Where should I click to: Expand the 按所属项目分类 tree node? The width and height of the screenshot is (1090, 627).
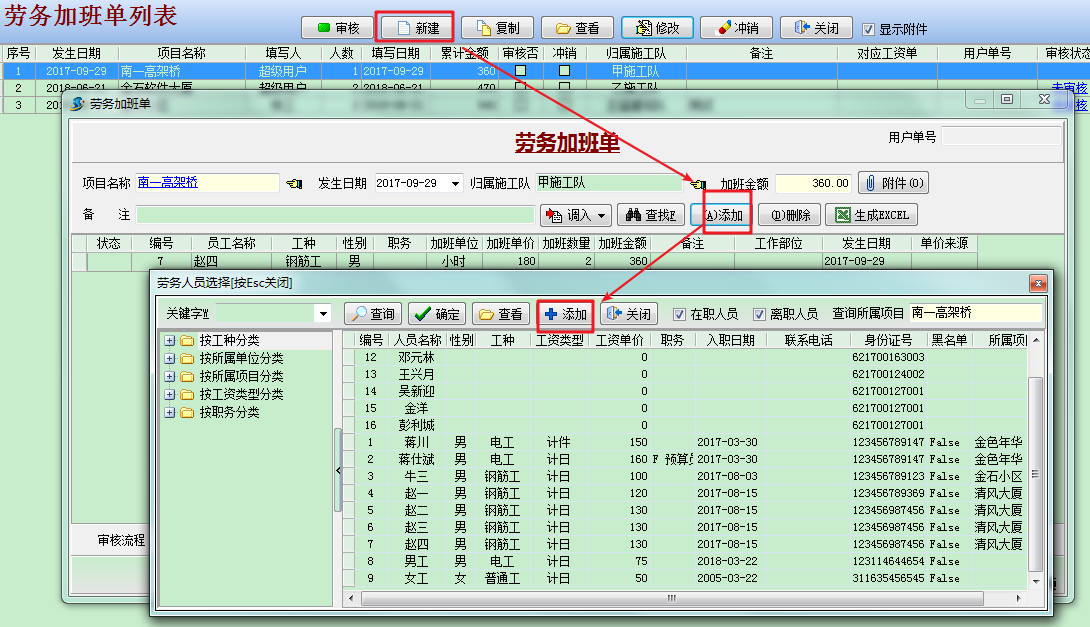coord(170,376)
